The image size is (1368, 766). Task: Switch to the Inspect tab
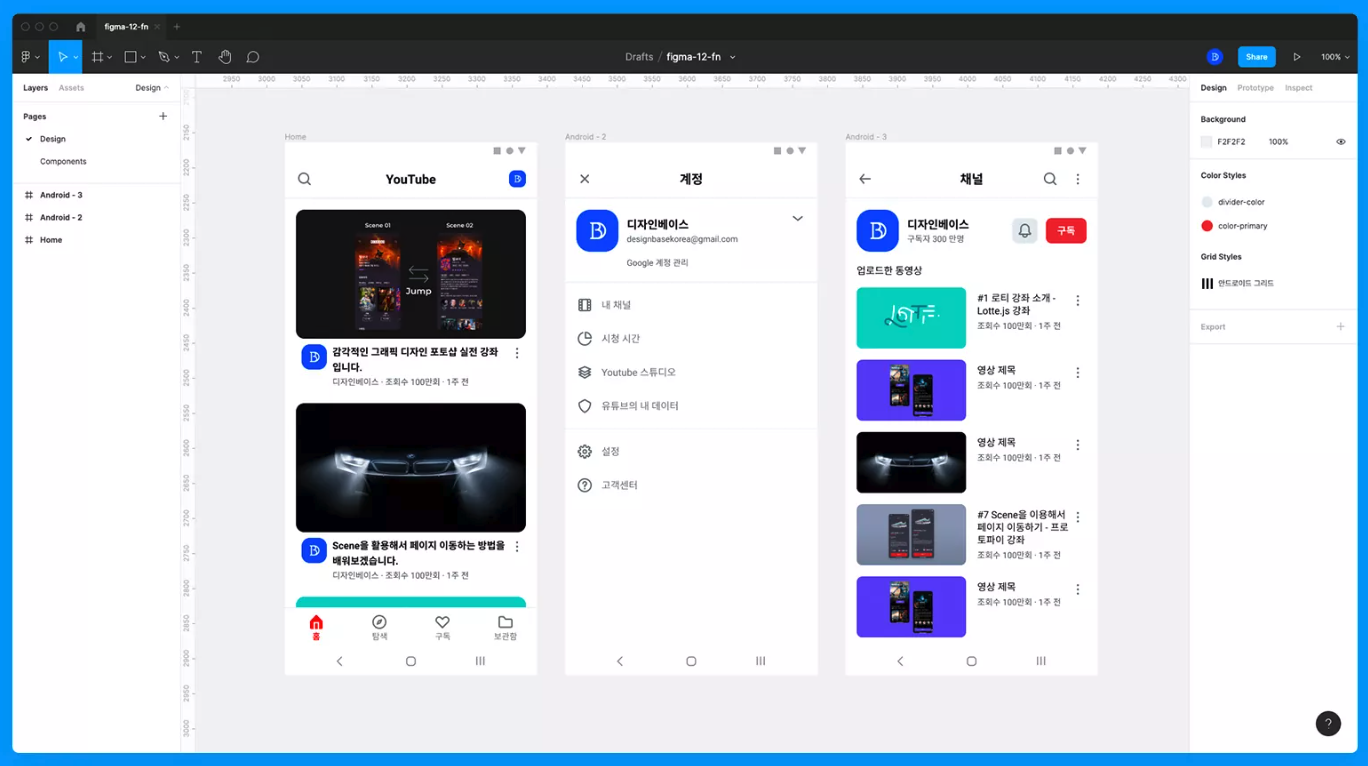click(1298, 88)
